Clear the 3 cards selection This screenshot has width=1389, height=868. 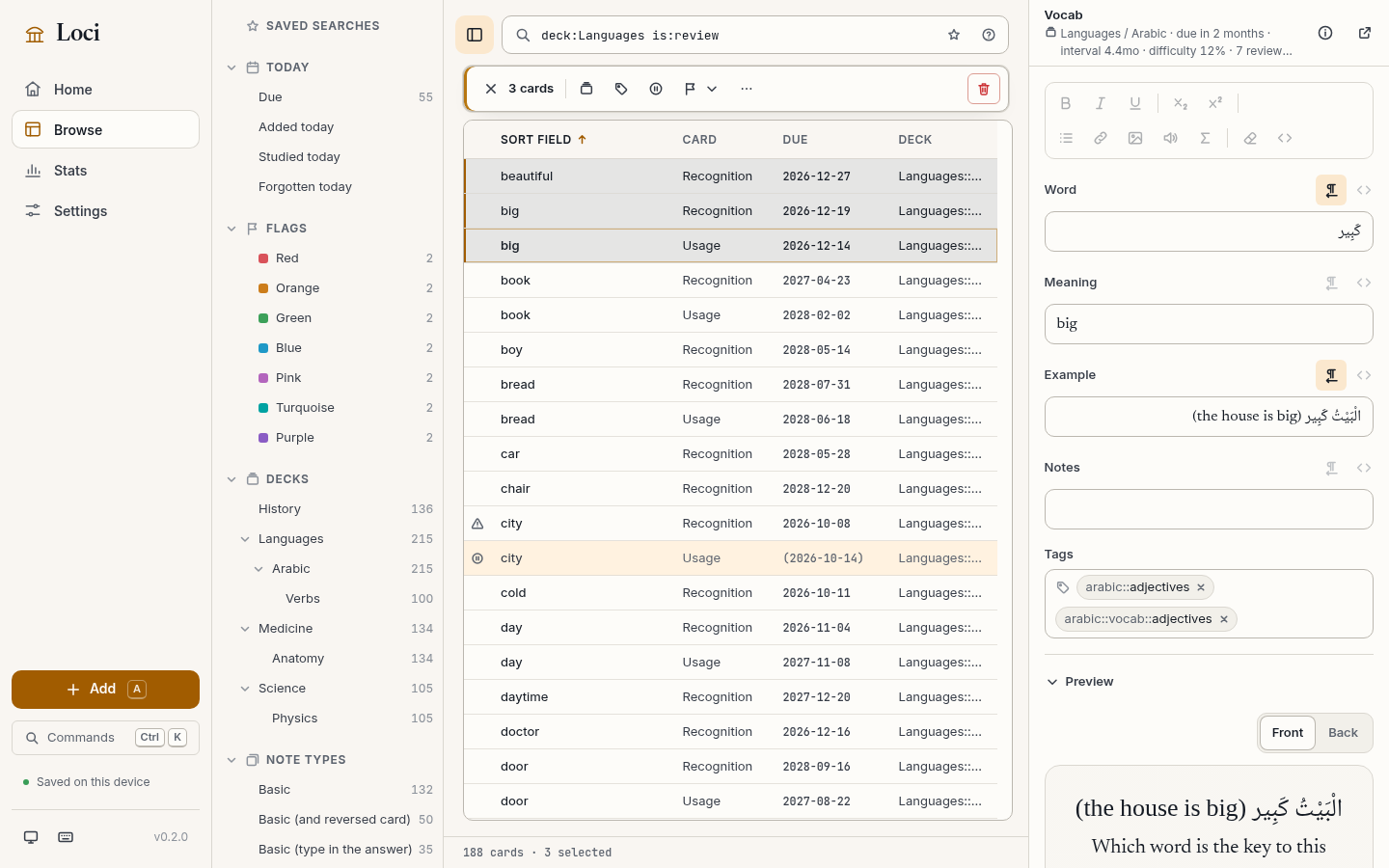[x=491, y=89]
